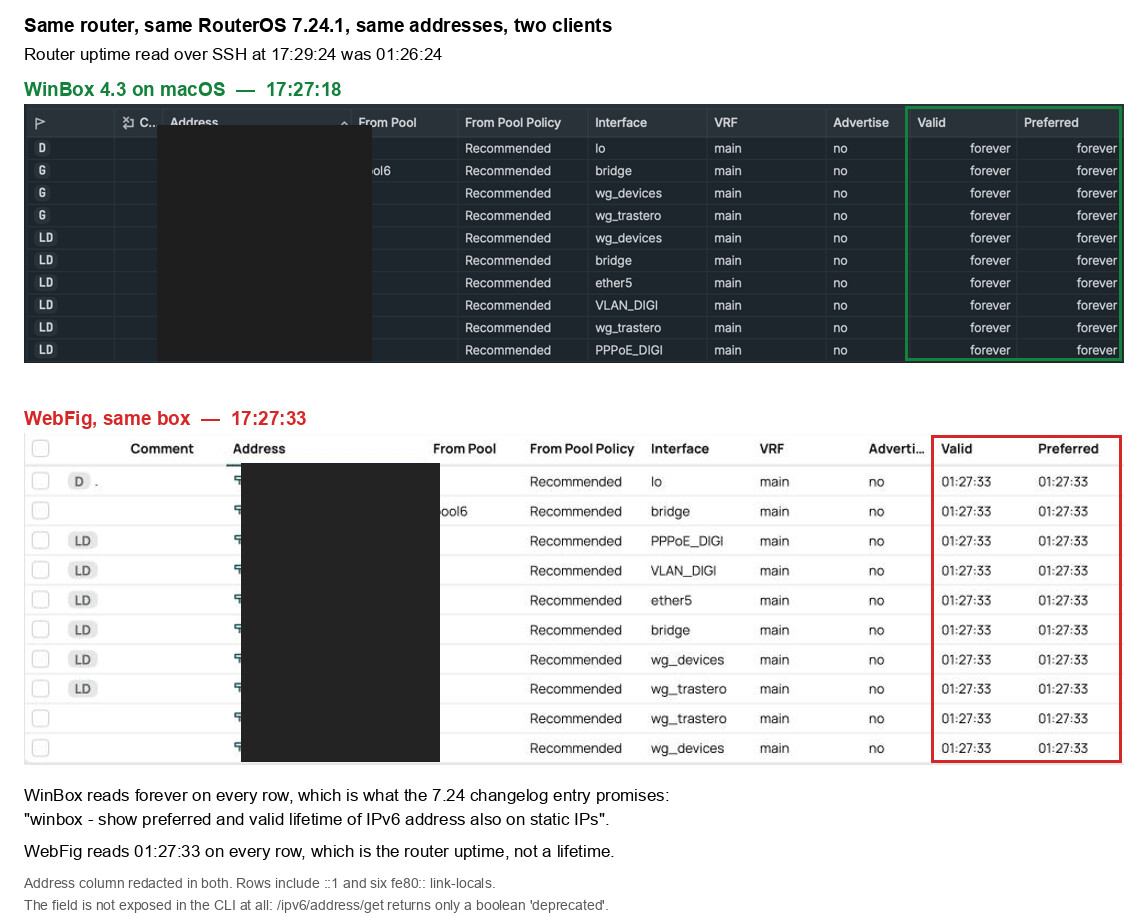This screenshot has height=917, width=1148.
Task: Check the box for the lo interface row
Action: click(x=41, y=481)
